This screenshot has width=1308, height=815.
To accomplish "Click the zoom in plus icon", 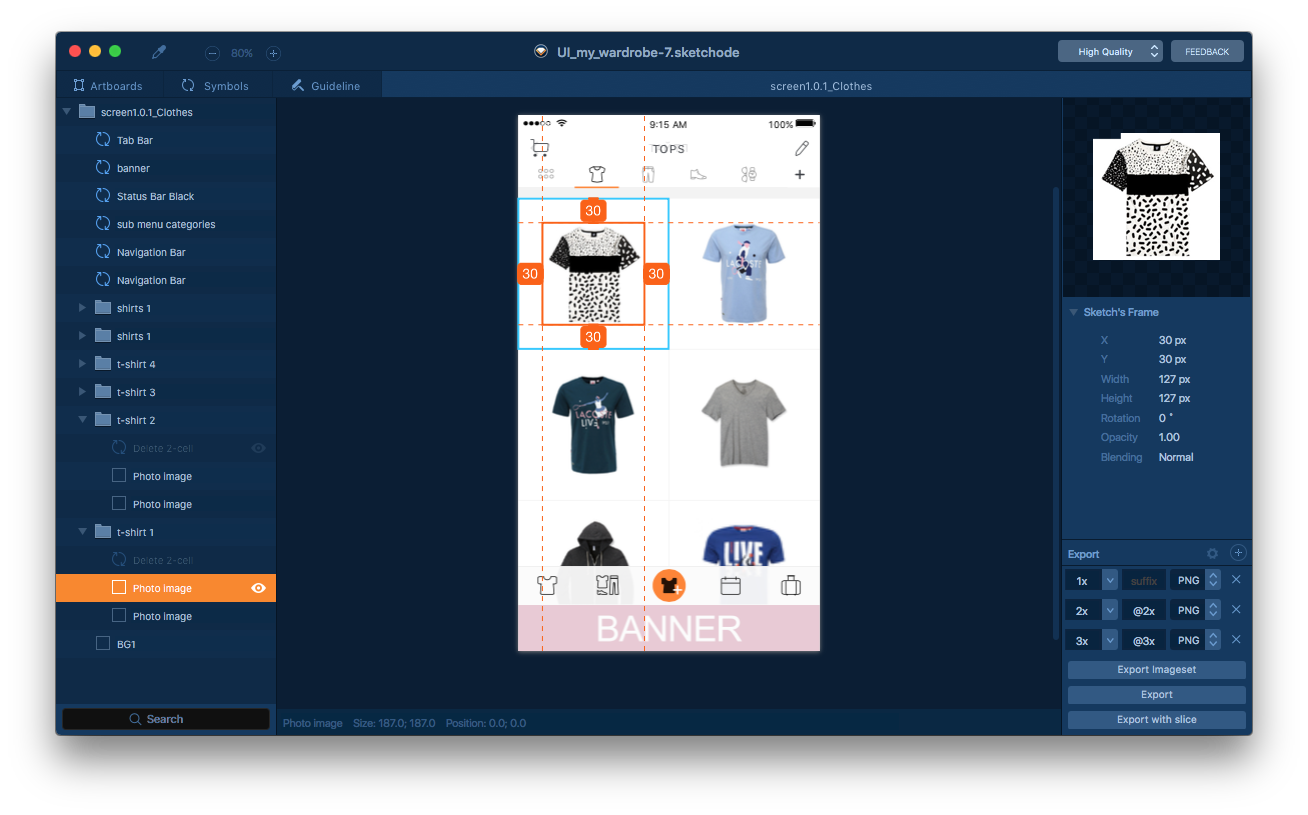I will pyautogui.click(x=273, y=53).
